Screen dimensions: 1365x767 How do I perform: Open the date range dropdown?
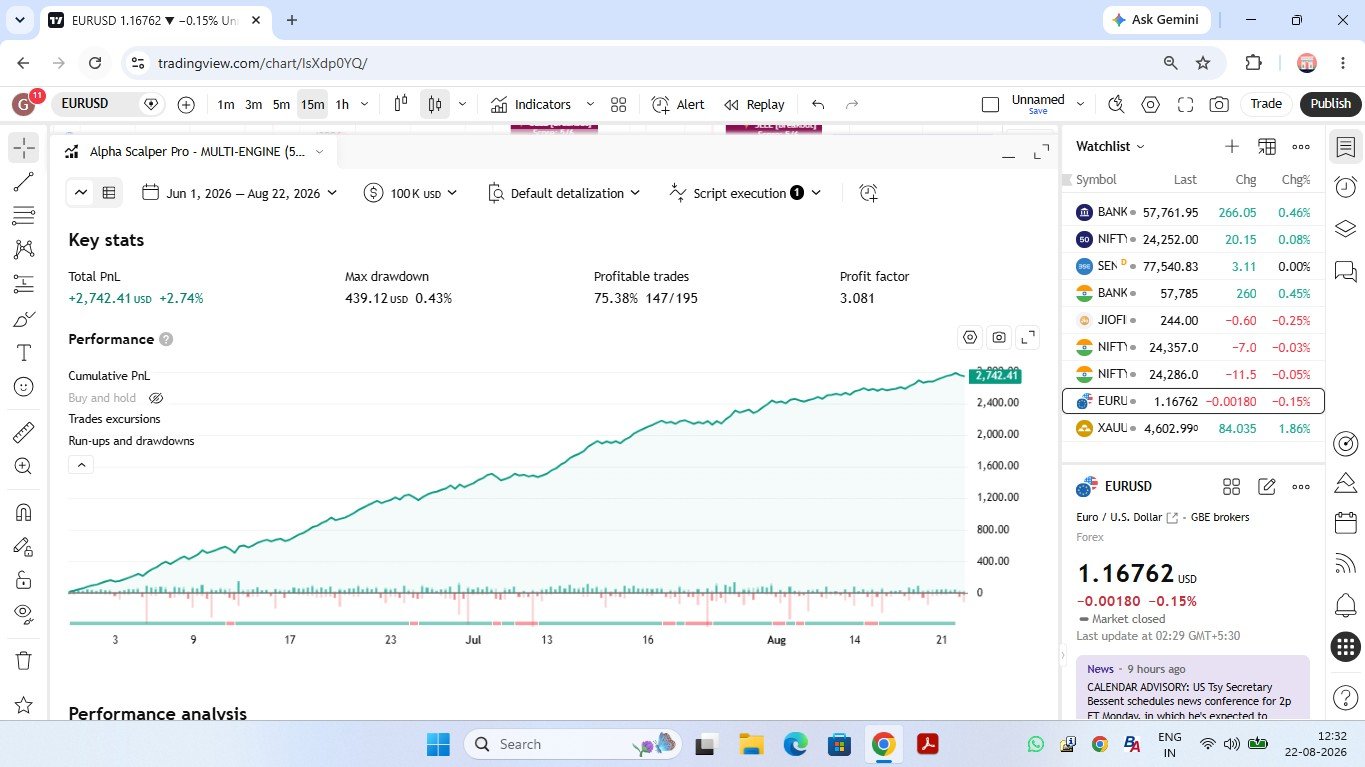point(240,193)
